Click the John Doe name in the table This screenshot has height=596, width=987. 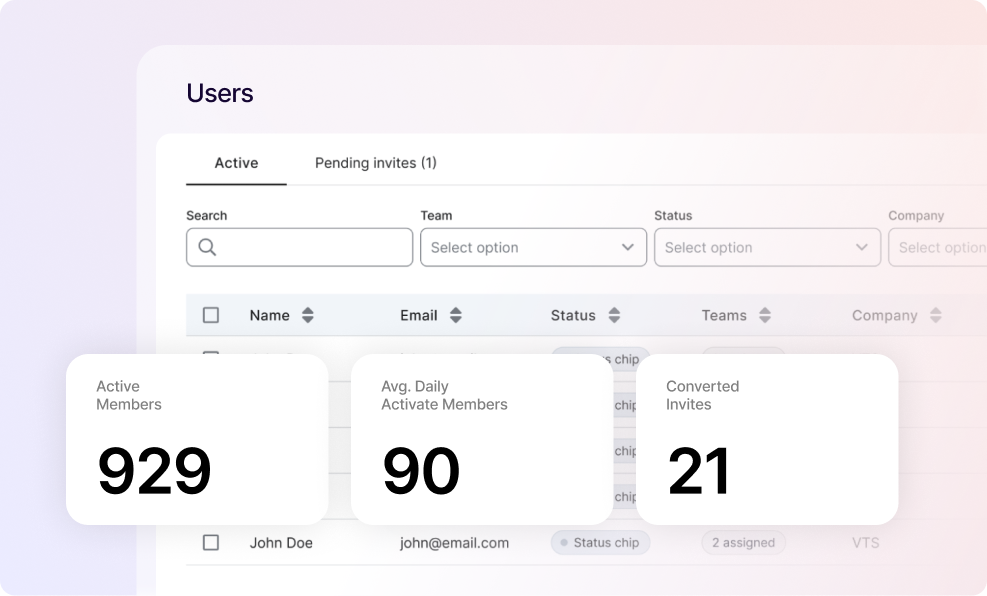click(x=281, y=543)
